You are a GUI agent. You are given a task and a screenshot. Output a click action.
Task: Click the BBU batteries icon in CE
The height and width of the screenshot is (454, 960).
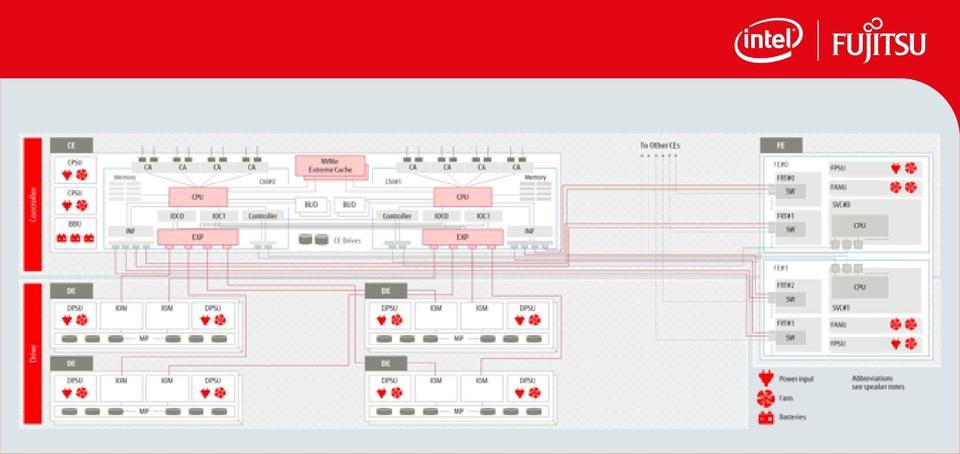click(76, 239)
